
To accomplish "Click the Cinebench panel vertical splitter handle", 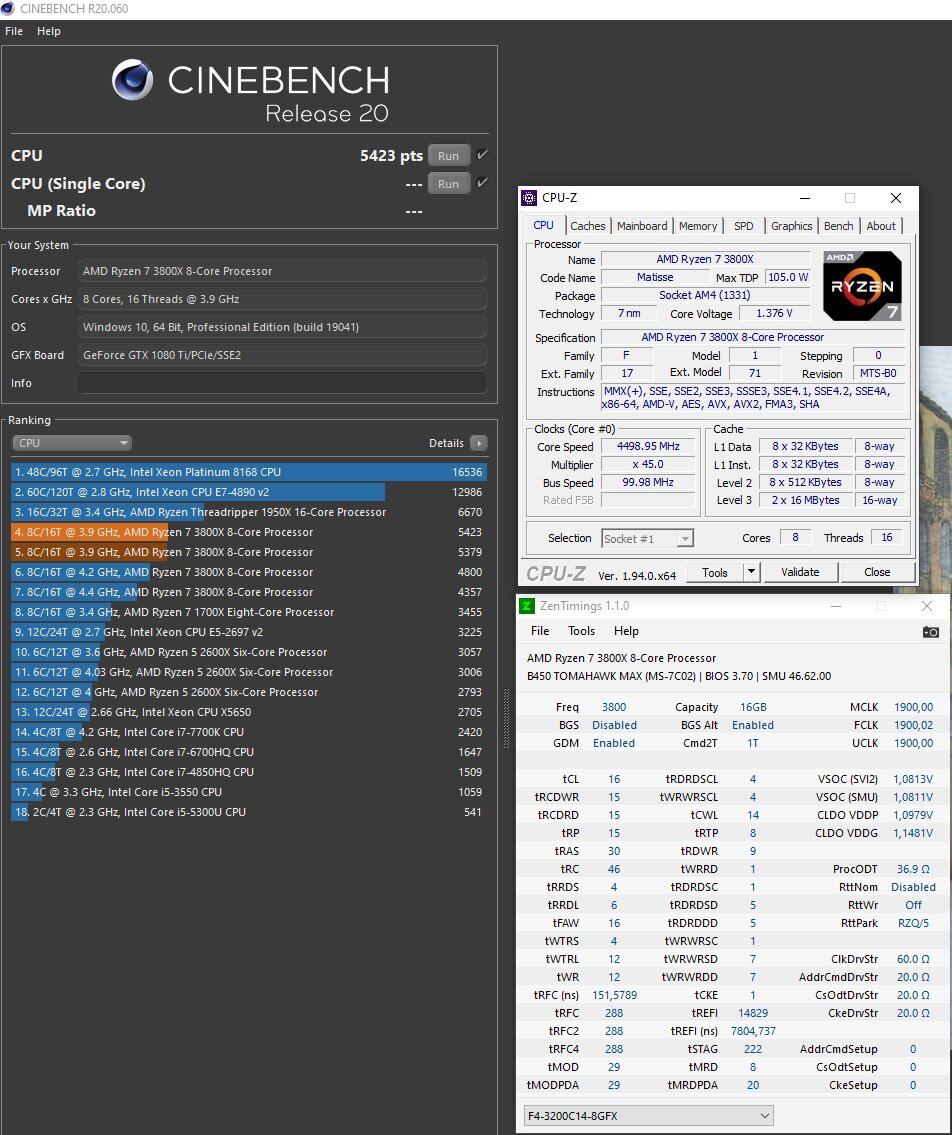I will pyautogui.click(x=506, y=720).
